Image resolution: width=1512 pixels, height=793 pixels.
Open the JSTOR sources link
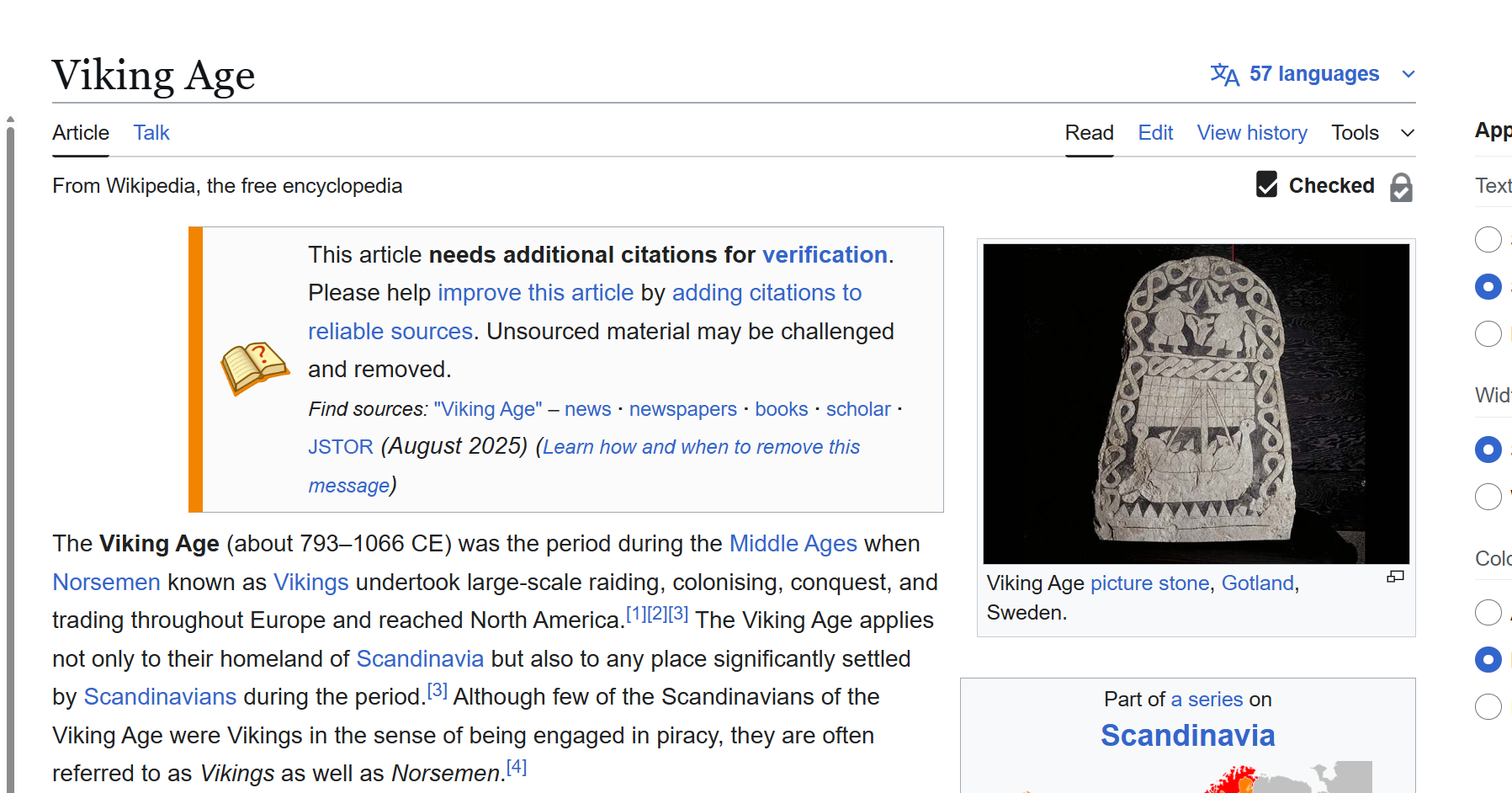coord(340,447)
